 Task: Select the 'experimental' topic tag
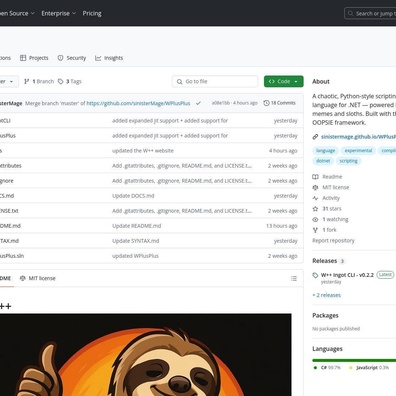pos(358,151)
